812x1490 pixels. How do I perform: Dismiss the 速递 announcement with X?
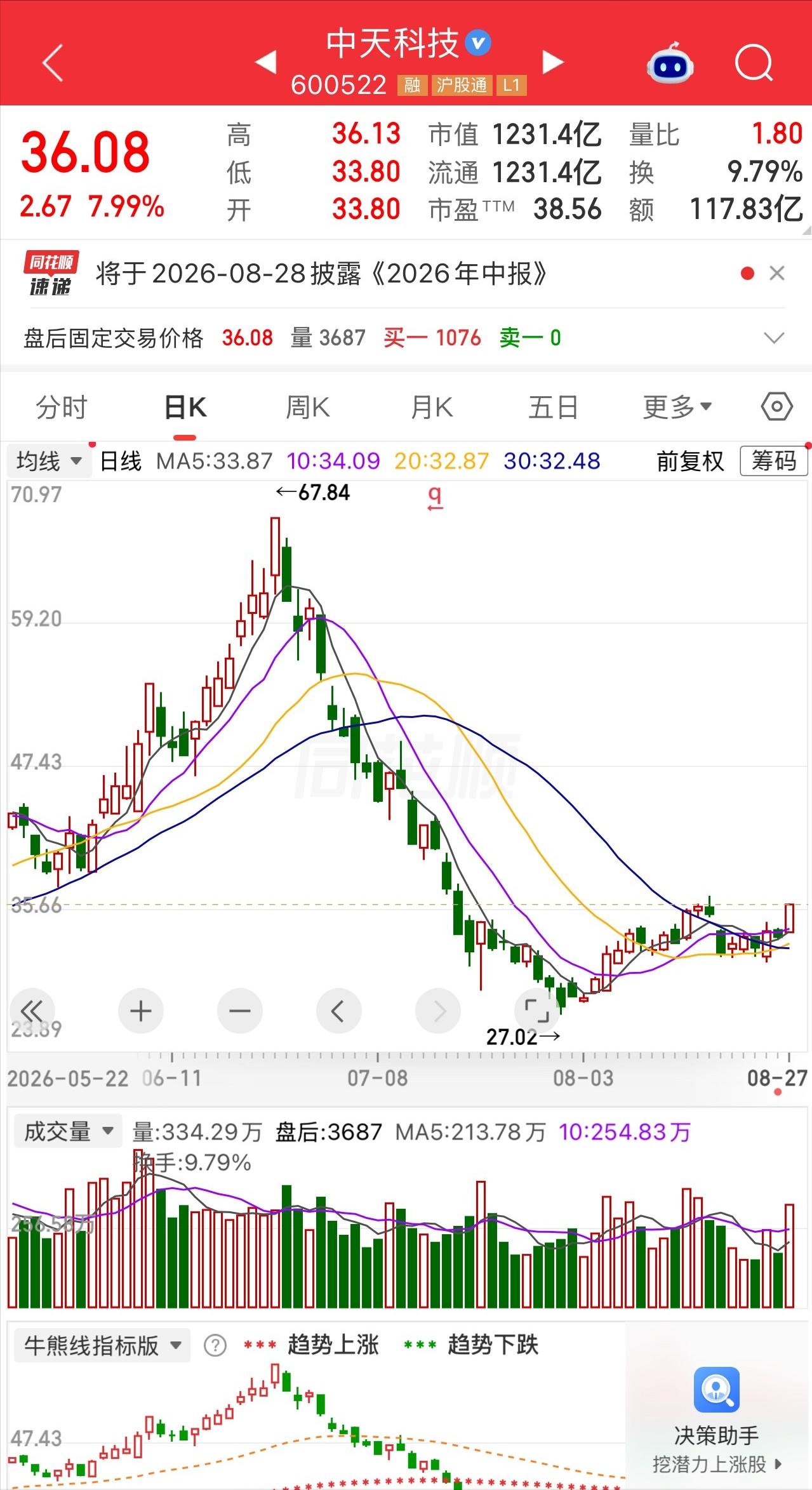[777, 274]
